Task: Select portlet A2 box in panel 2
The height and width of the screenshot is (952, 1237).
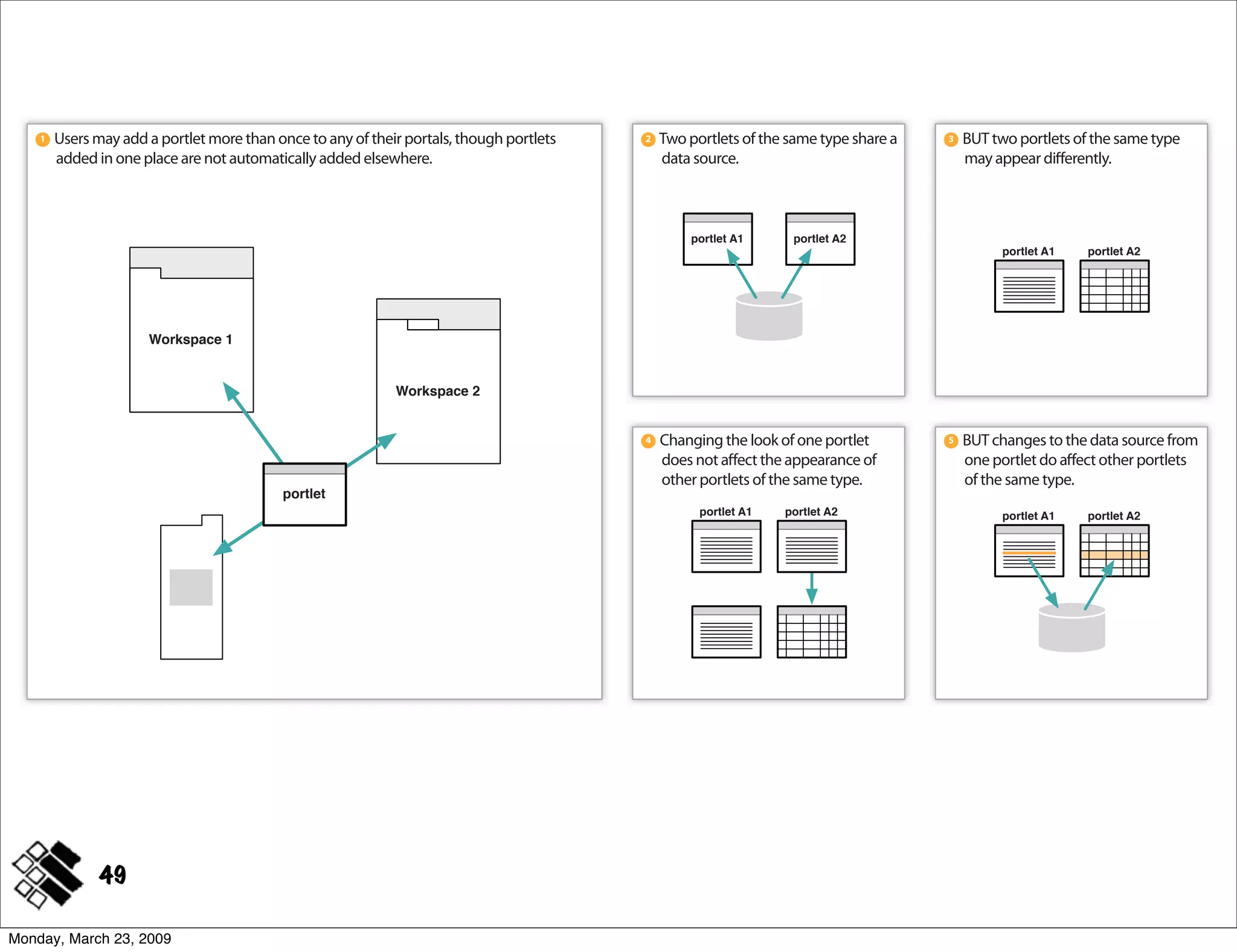Action: (820, 239)
